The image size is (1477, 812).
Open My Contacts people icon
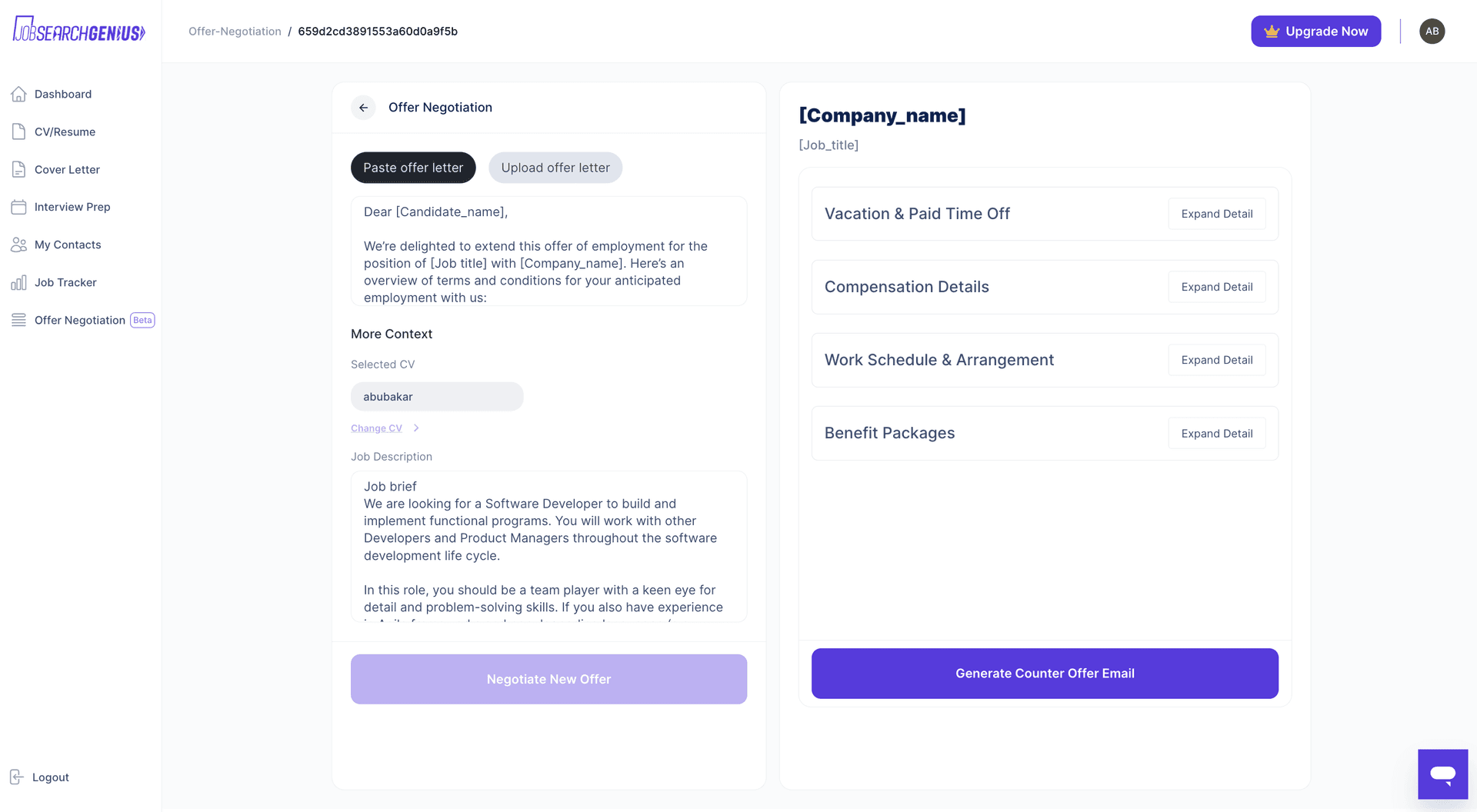(19, 245)
